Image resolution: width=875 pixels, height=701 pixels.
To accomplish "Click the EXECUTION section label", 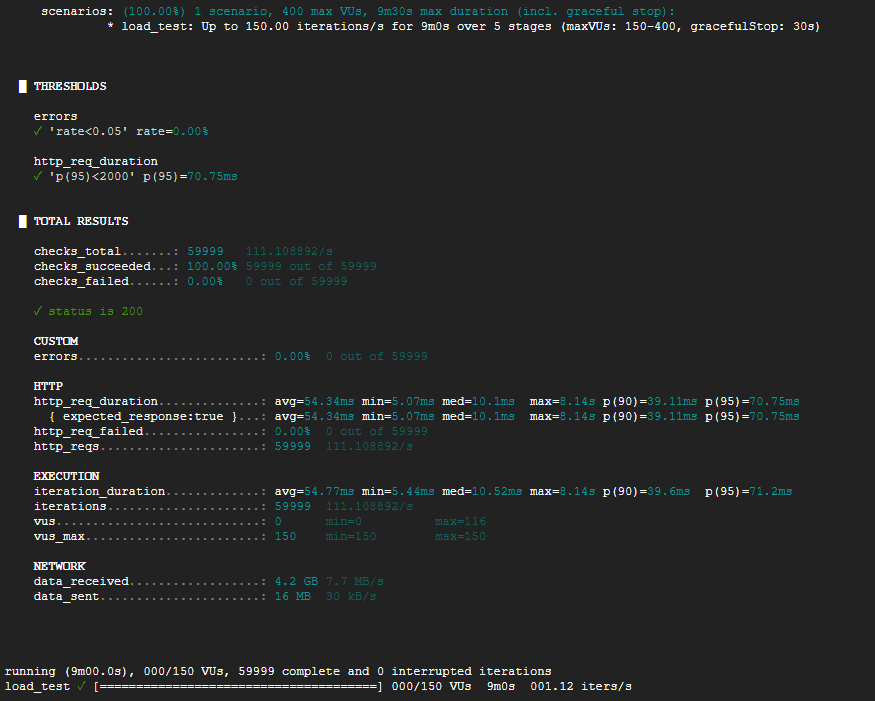I will 66,476.
